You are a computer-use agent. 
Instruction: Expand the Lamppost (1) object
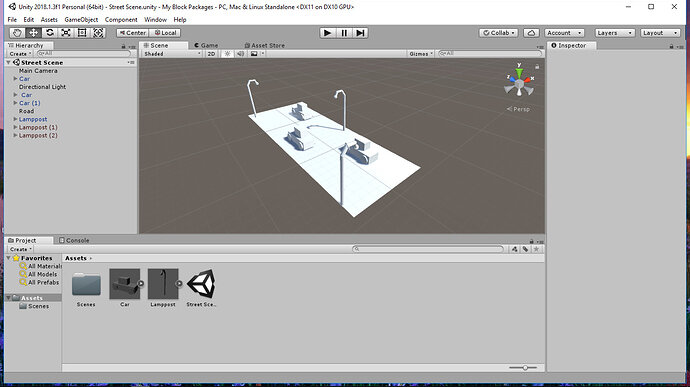tap(15, 127)
